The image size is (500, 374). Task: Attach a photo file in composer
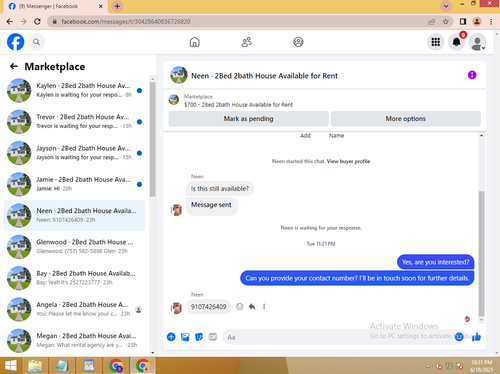point(185,337)
